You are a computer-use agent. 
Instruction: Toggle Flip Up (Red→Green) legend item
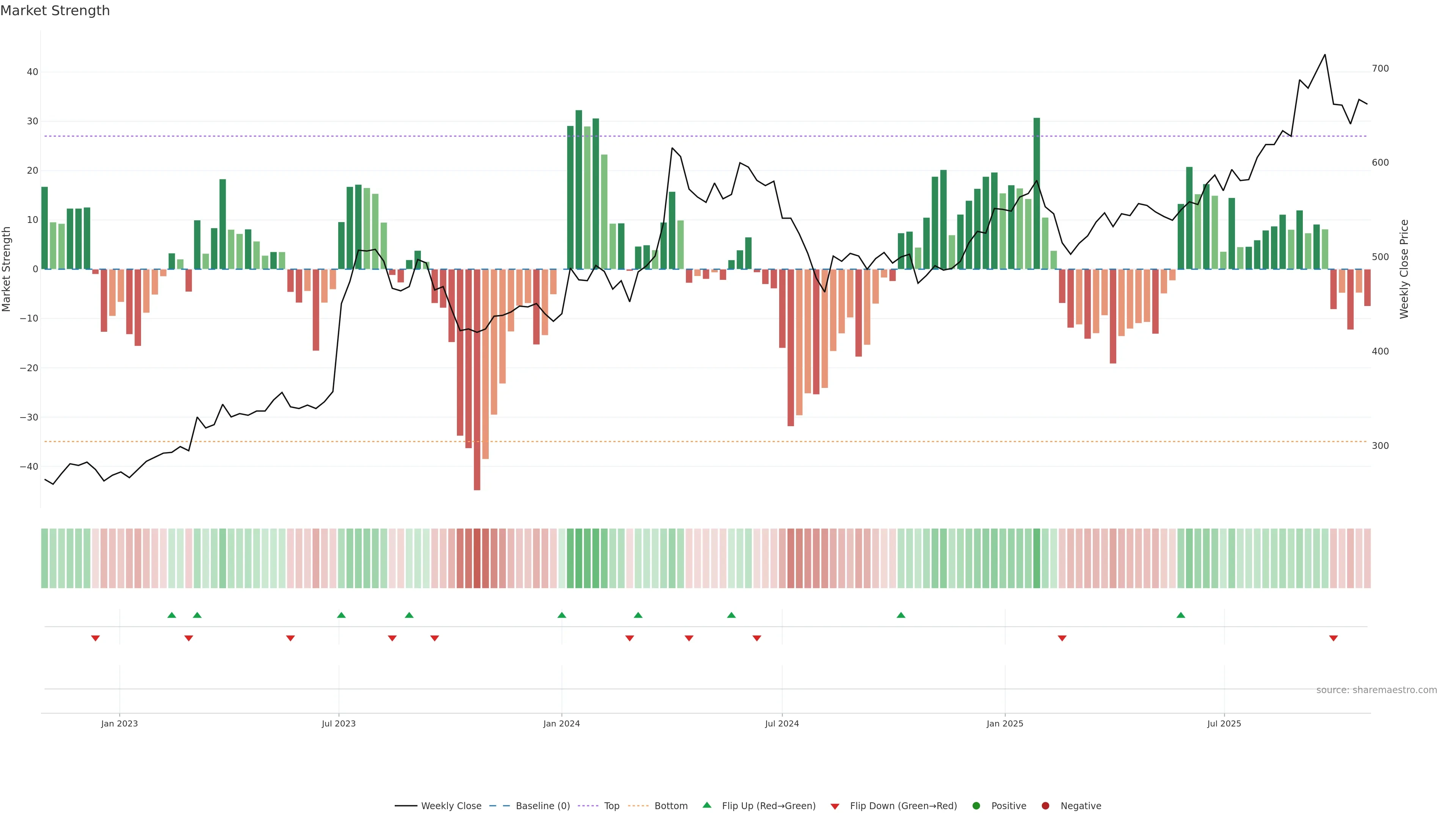[x=768, y=806]
